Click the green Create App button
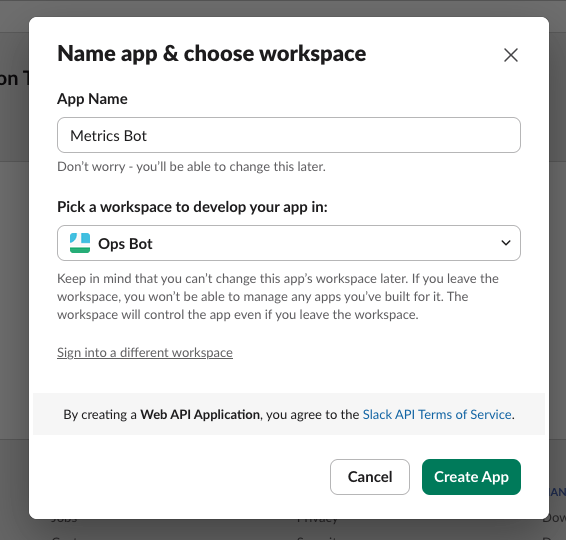The width and height of the screenshot is (566, 540). click(471, 477)
